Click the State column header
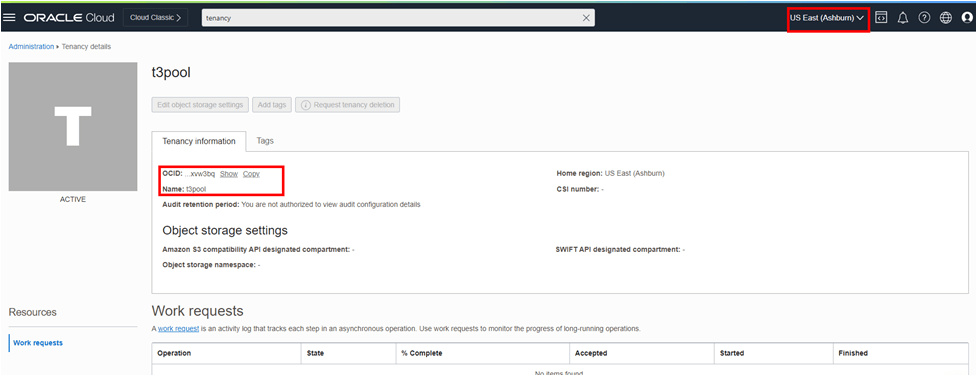 click(x=348, y=354)
